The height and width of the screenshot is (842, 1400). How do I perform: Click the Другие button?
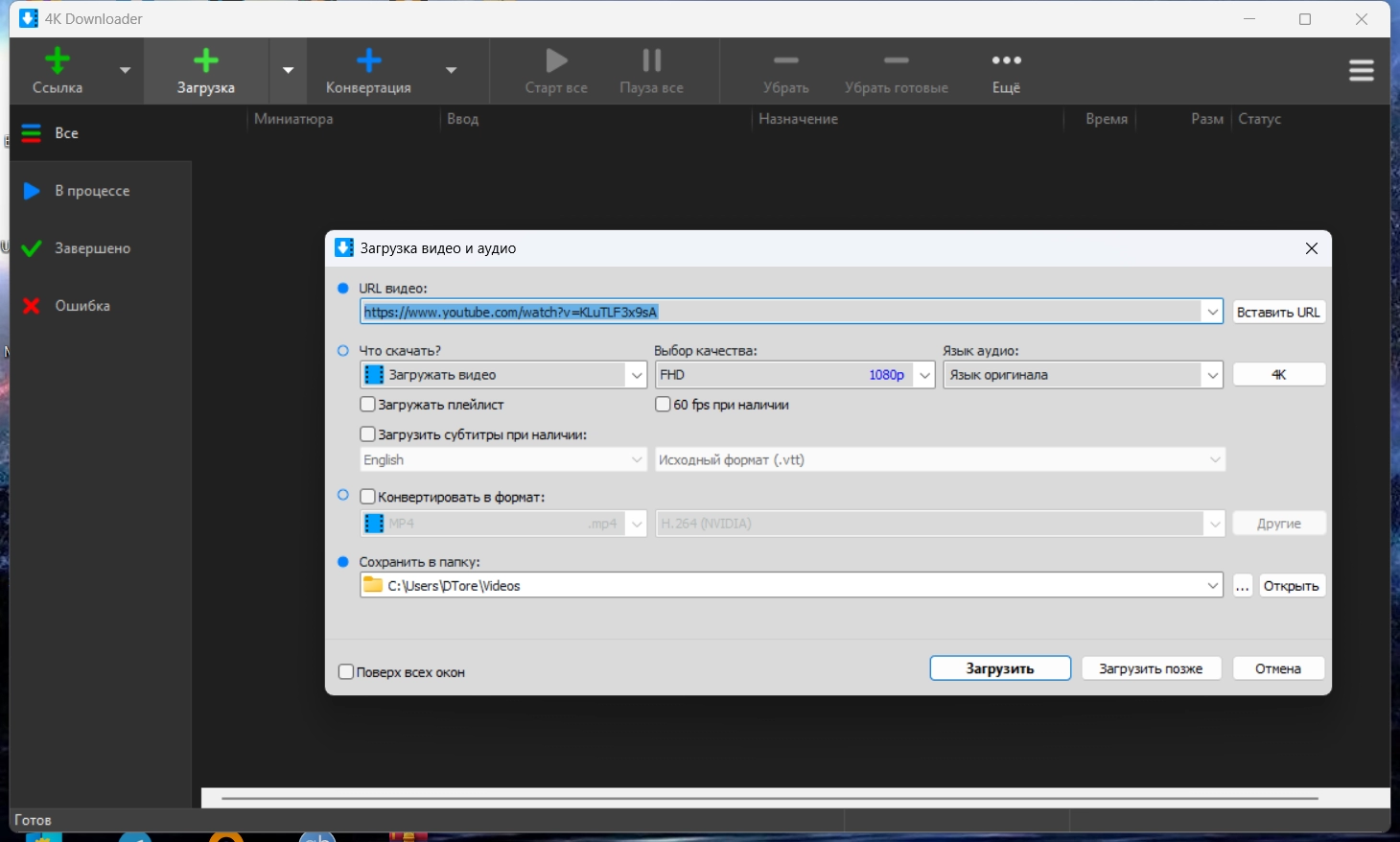click(1278, 524)
